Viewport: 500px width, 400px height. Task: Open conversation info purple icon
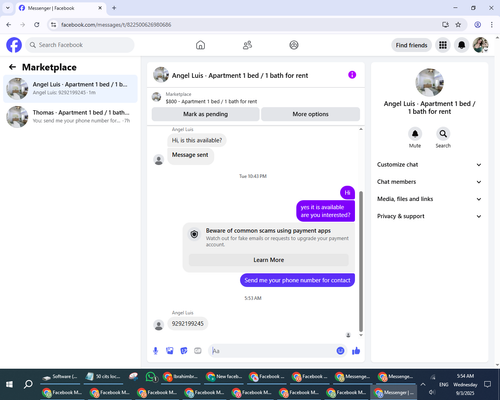click(x=352, y=75)
